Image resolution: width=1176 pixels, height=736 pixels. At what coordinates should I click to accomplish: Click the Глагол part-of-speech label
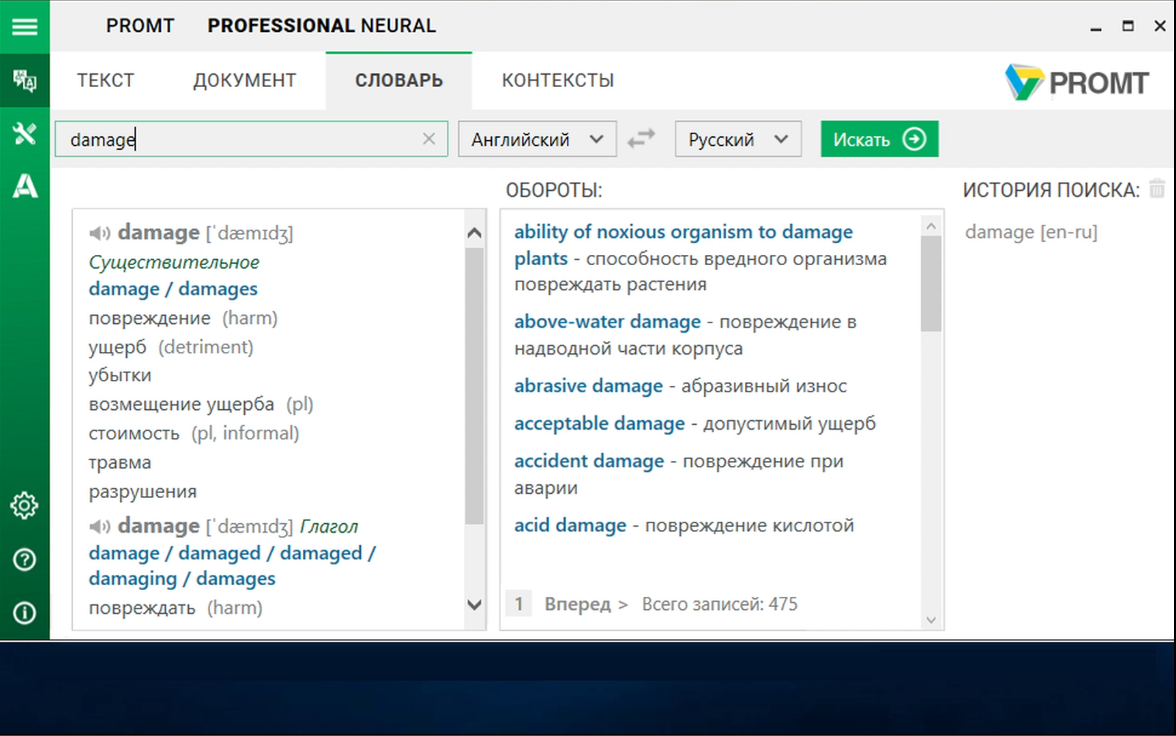pyautogui.click(x=329, y=527)
